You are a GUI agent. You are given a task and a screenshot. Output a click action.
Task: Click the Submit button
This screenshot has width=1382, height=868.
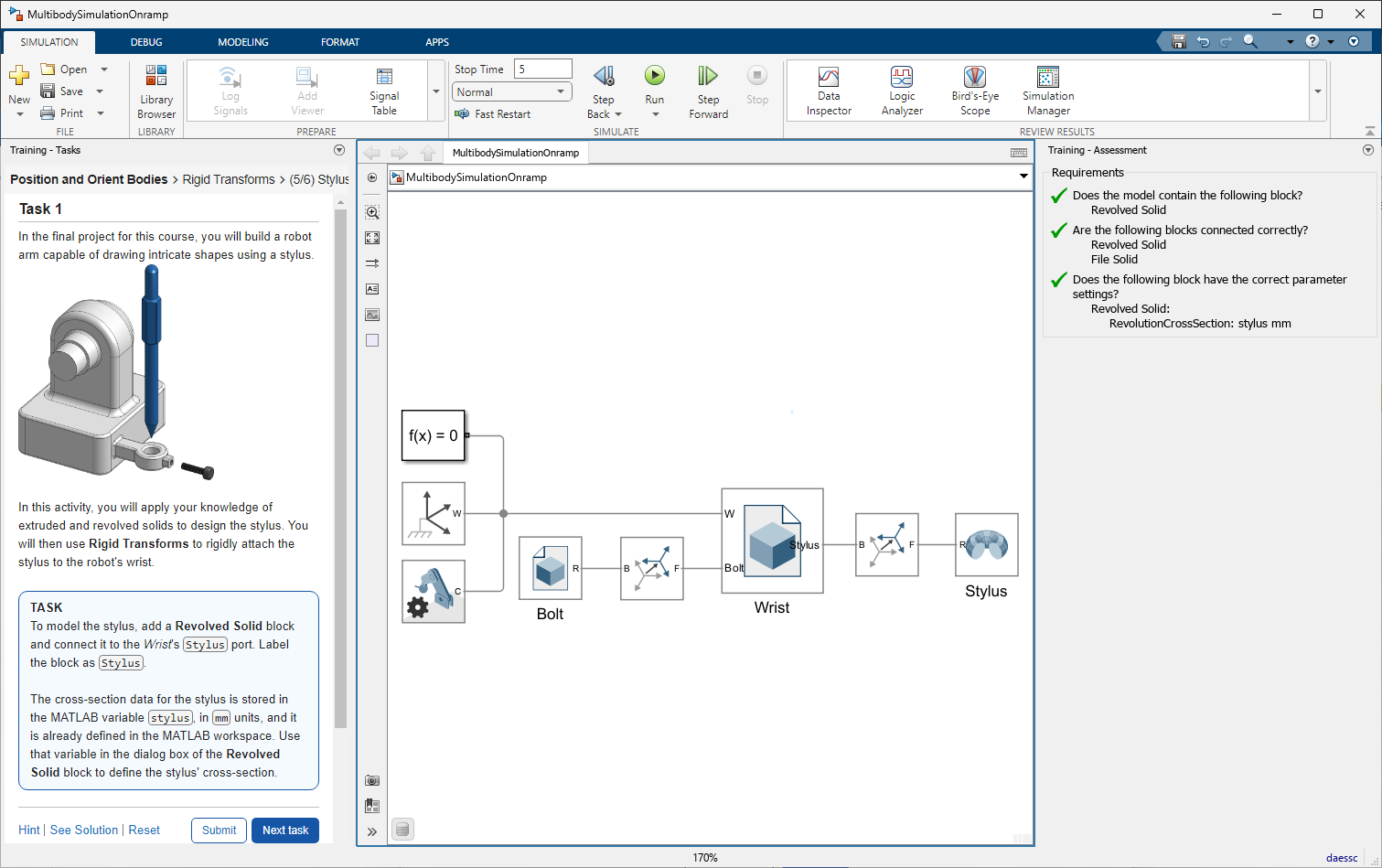point(220,830)
